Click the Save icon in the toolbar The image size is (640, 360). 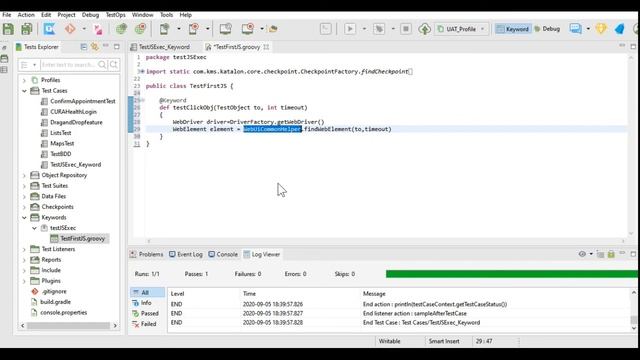click(x=8, y=29)
